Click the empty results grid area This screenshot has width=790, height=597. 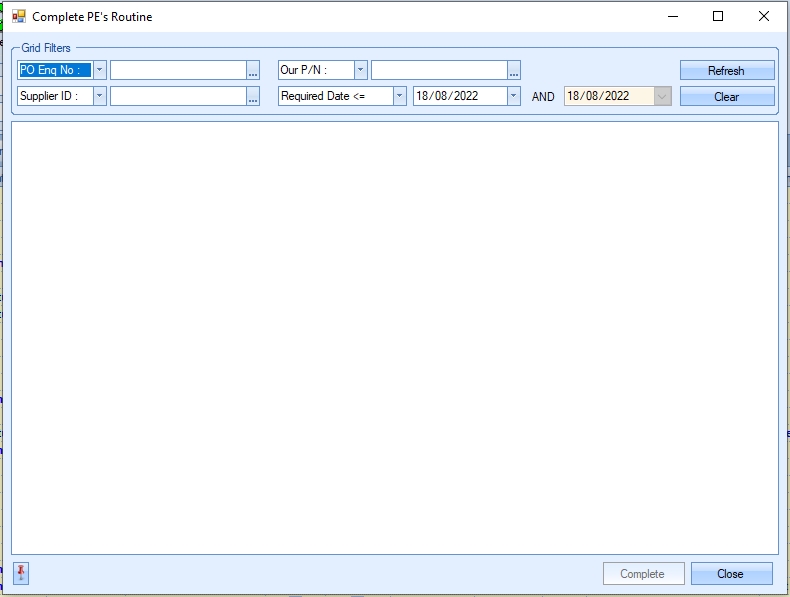[394, 337]
